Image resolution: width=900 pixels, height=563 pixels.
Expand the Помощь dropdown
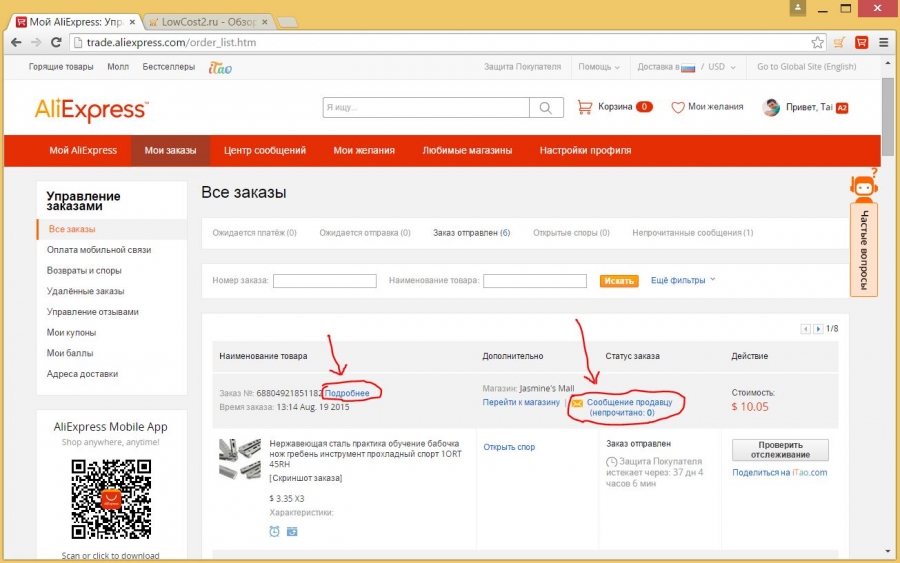599,67
